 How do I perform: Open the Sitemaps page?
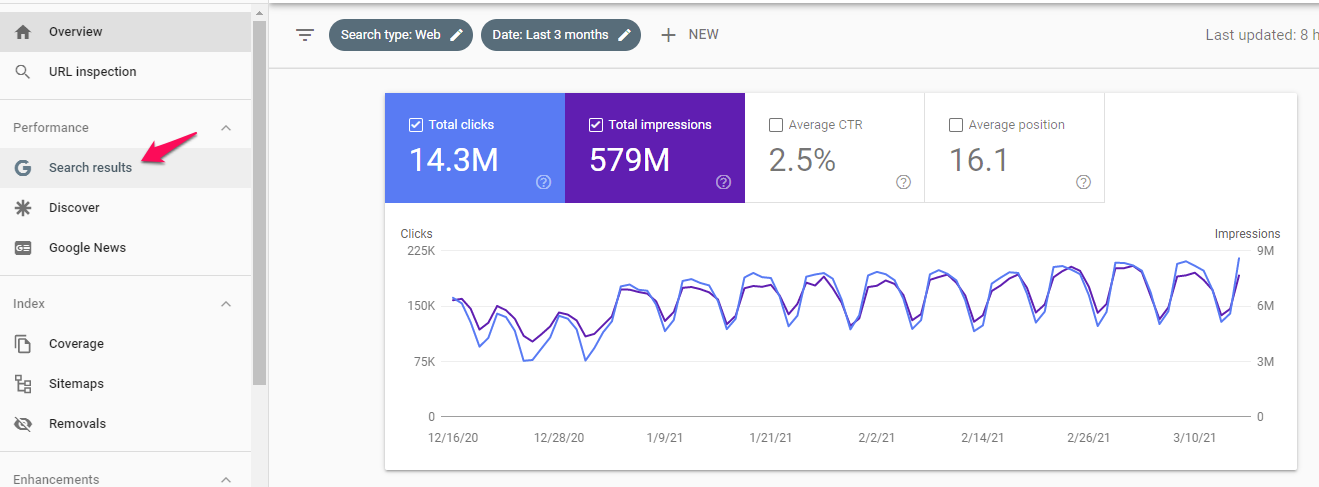point(76,384)
